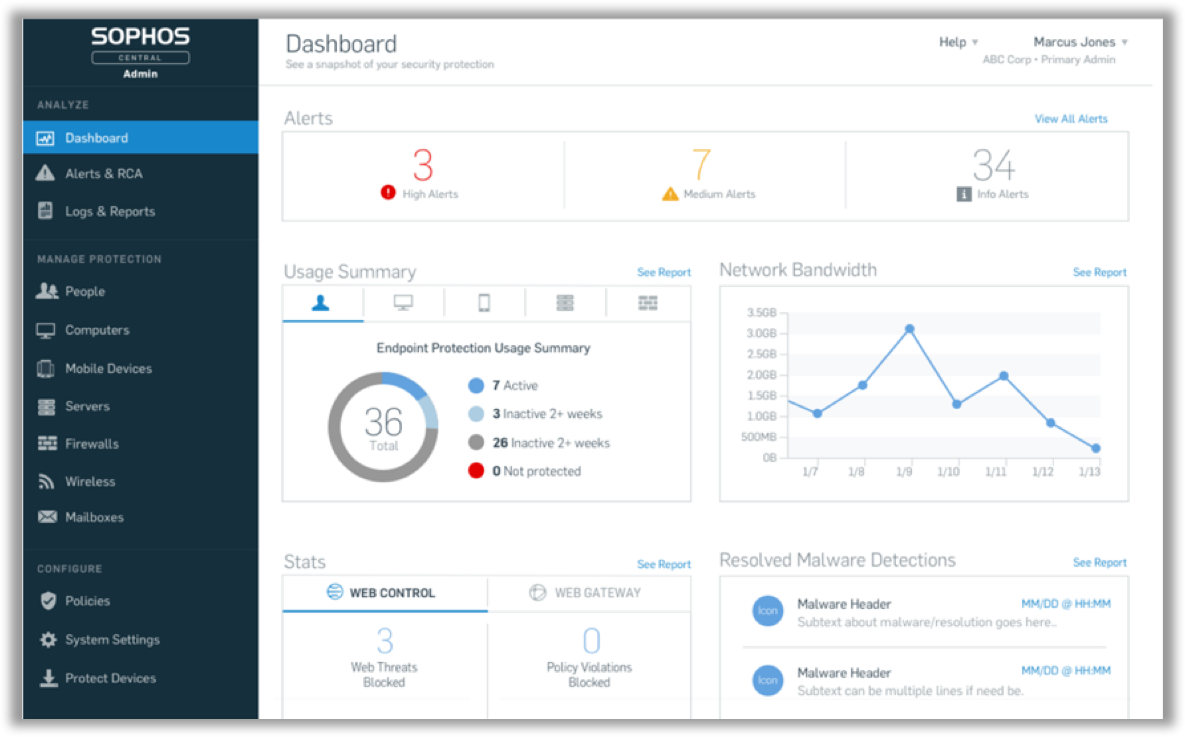Screen dimensions: 1185x737
Task: Click the Info Alerts square icon
Action: tap(964, 194)
